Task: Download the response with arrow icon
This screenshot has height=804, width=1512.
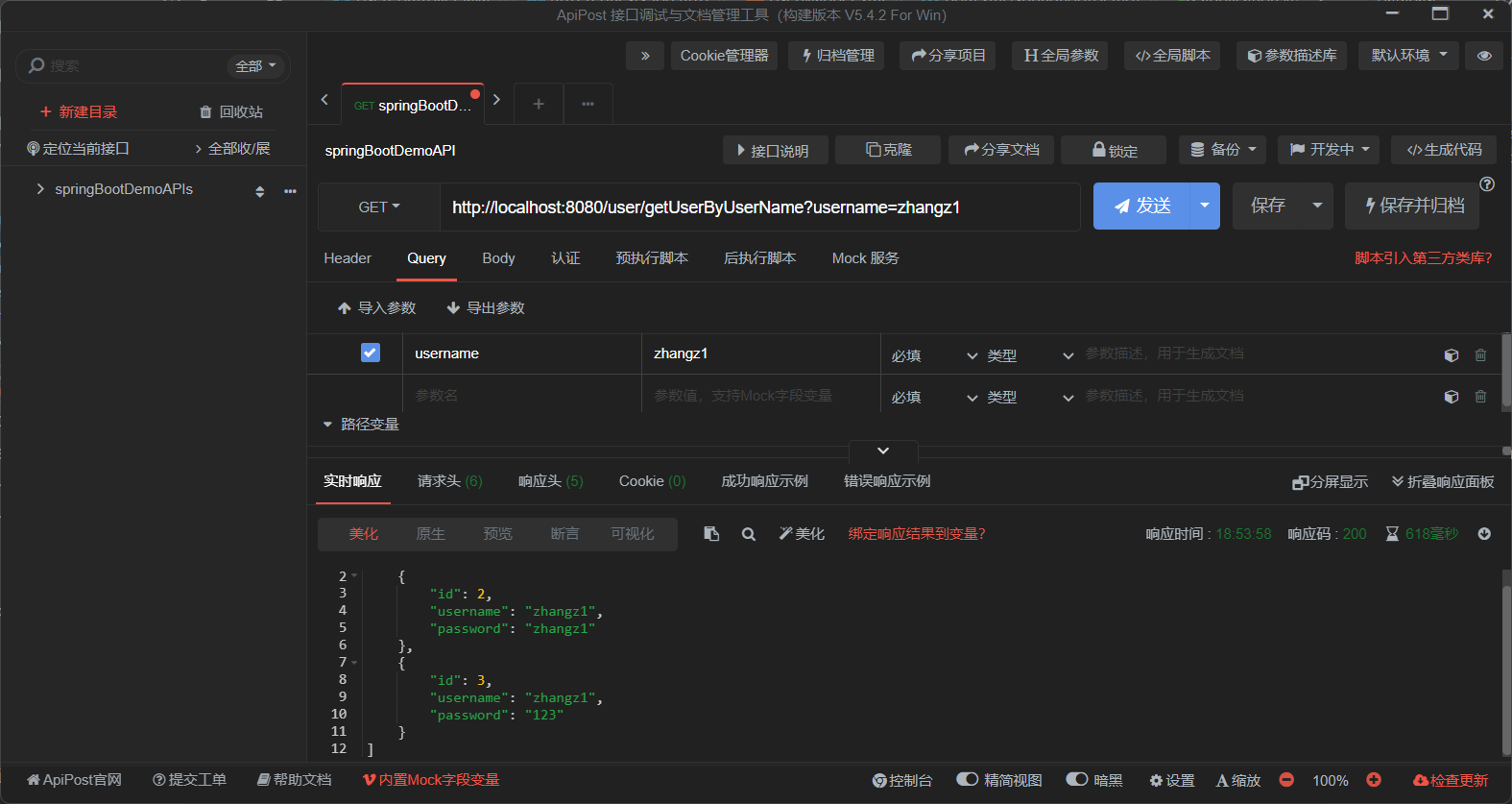Action: click(1484, 534)
